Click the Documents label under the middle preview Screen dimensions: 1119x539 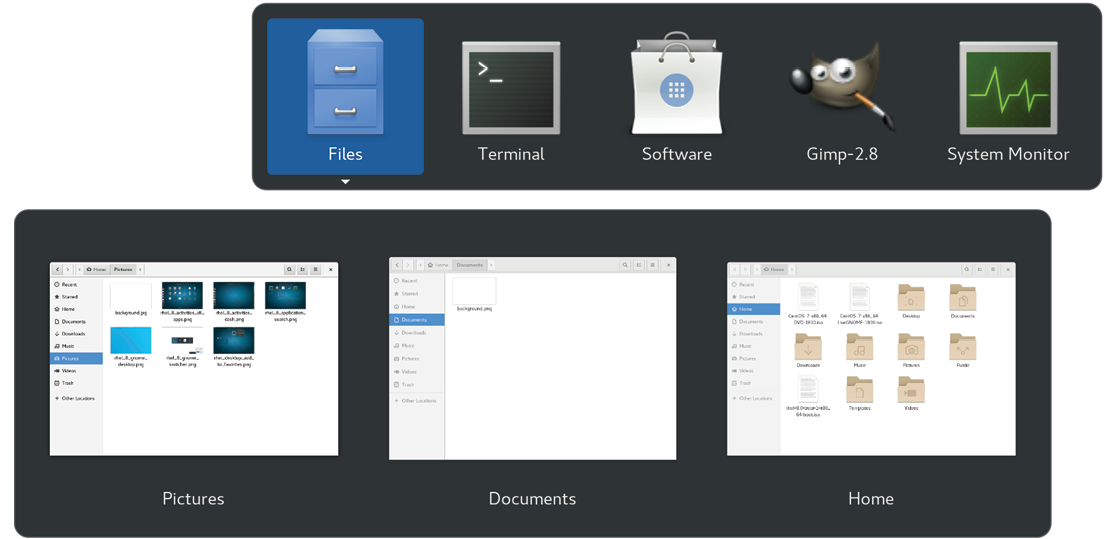[532, 498]
